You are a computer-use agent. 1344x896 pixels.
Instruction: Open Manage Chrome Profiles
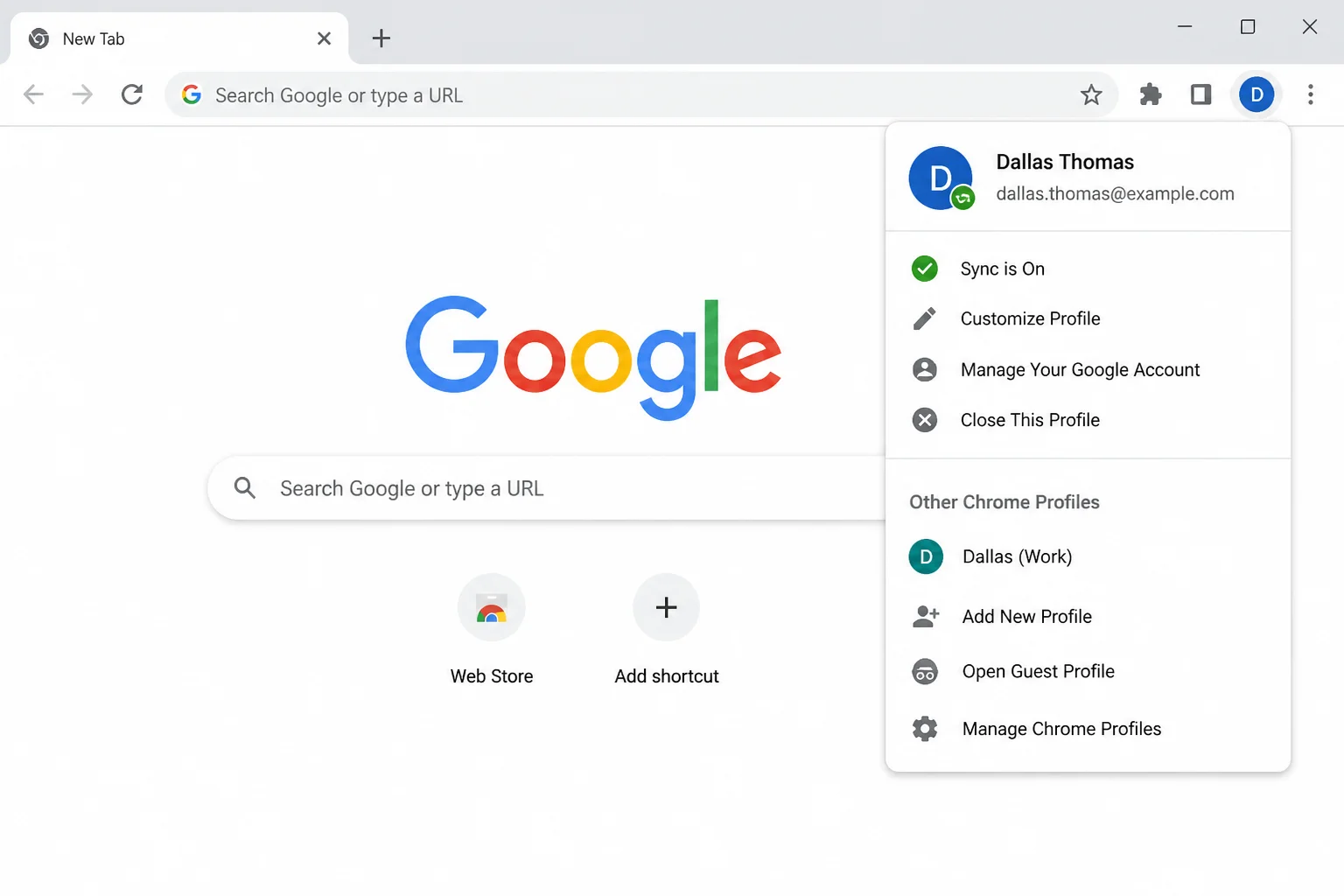[x=1088, y=729]
